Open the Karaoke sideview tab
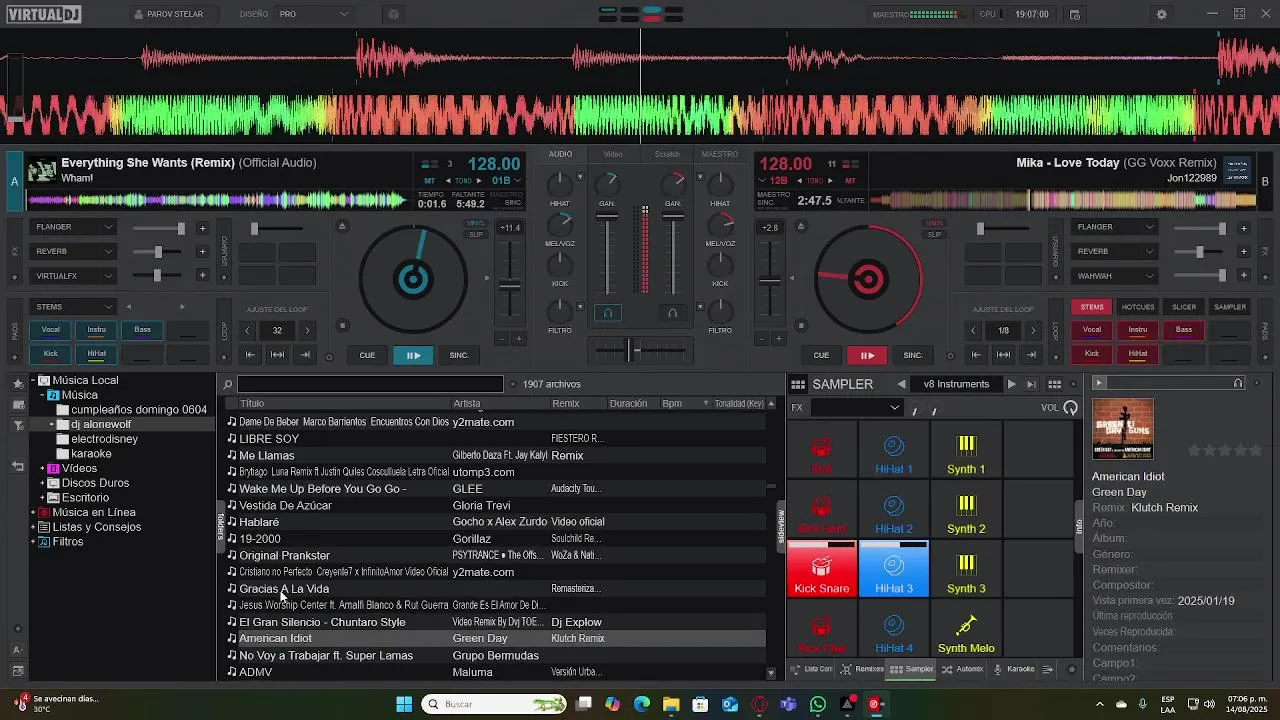The image size is (1280, 720). pyautogui.click(x=1013, y=669)
